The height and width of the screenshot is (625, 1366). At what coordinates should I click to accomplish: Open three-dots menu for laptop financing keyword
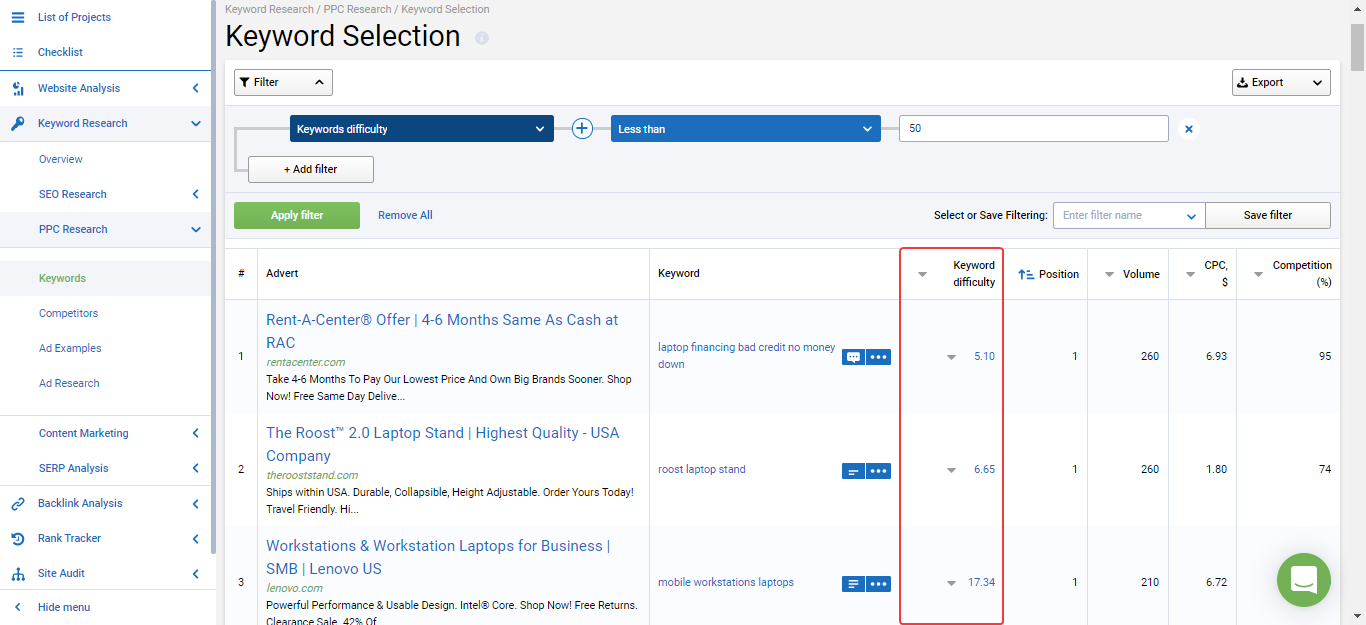878,356
